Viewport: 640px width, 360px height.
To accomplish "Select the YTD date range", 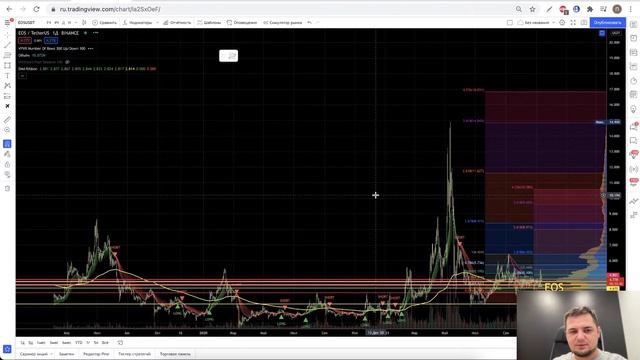I will (x=79, y=342).
